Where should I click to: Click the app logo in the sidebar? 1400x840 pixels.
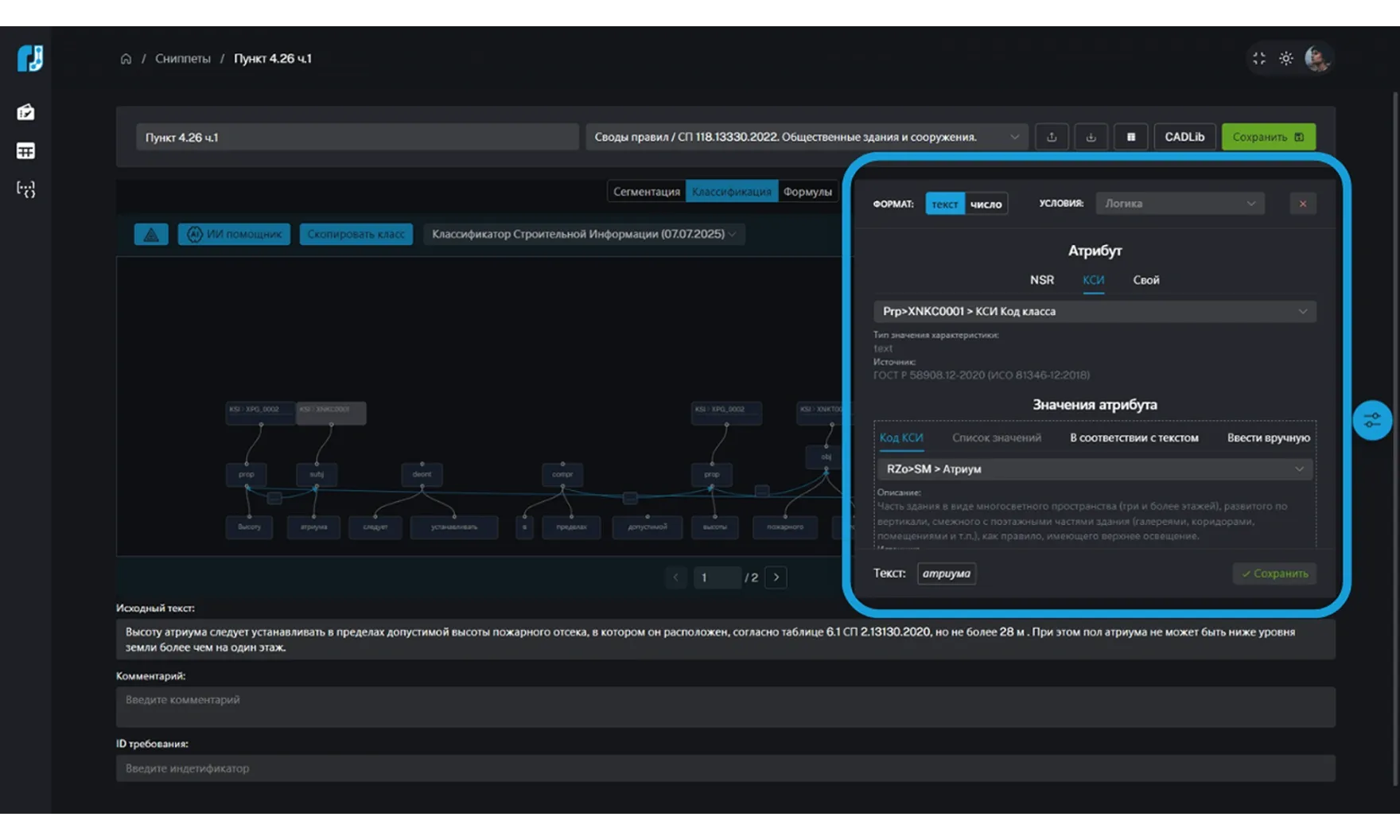coord(29,58)
